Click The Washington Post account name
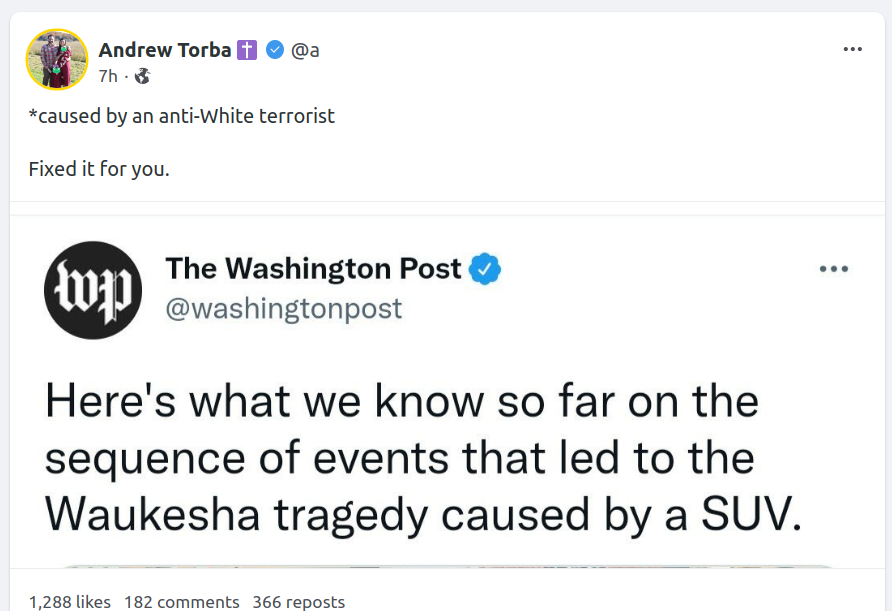The image size is (892, 611). (313, 268)
